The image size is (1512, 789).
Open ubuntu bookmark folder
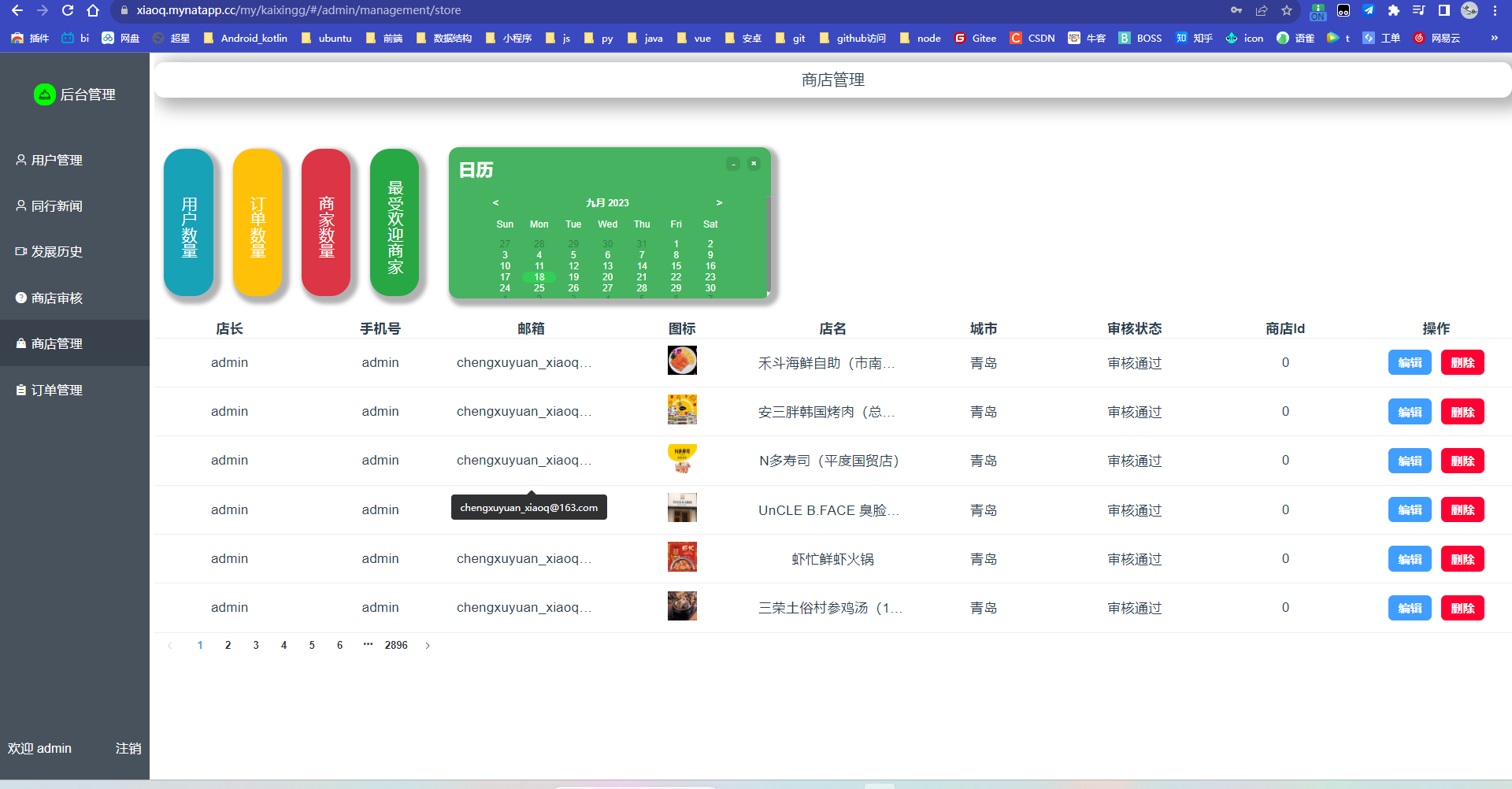327,38
